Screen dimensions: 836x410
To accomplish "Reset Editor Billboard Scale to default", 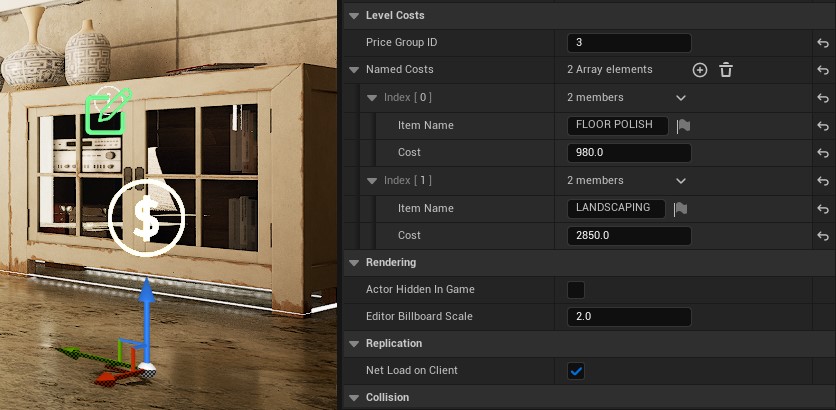I will click(821, 317).
